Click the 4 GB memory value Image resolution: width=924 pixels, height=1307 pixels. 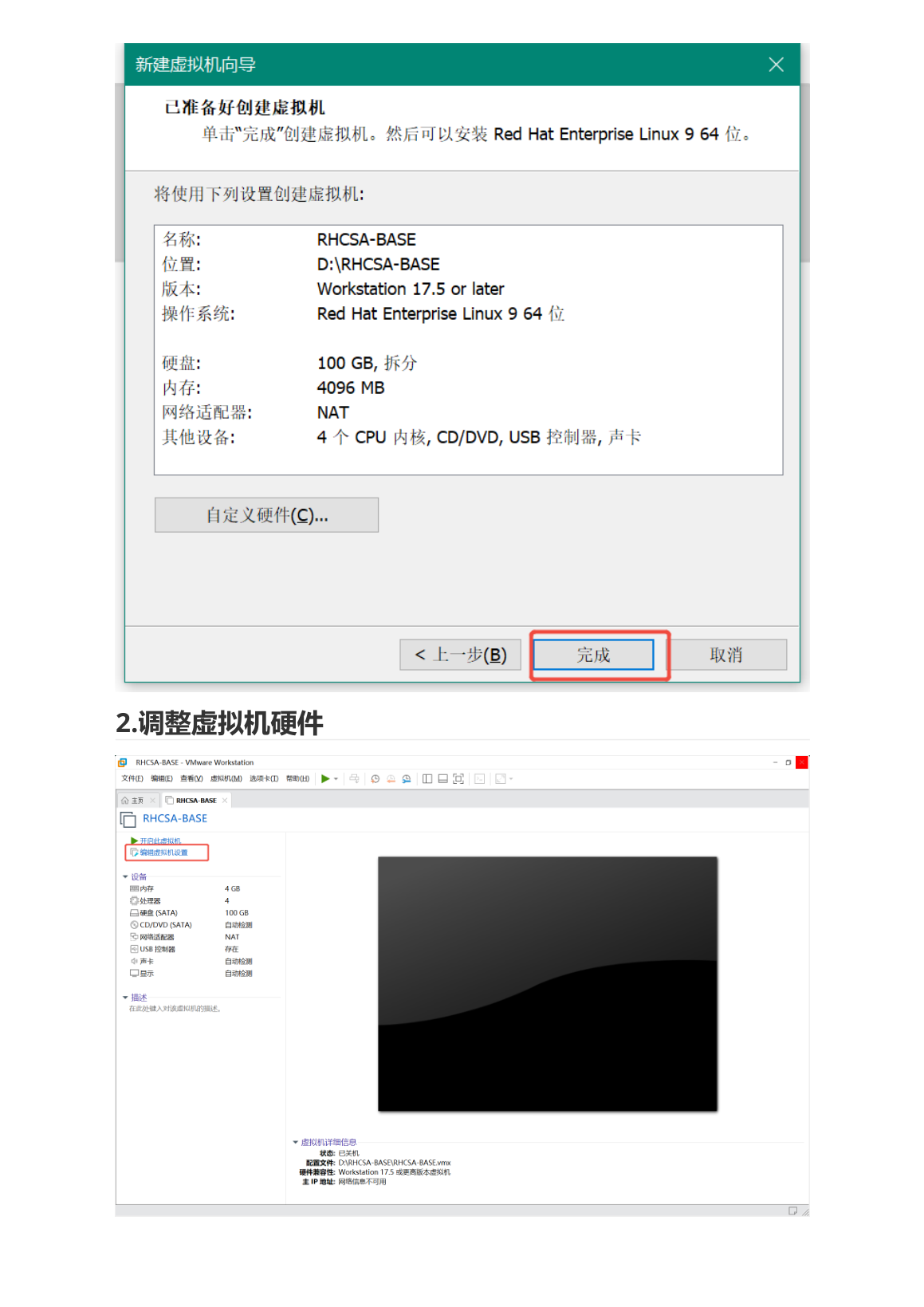[232, 888]
